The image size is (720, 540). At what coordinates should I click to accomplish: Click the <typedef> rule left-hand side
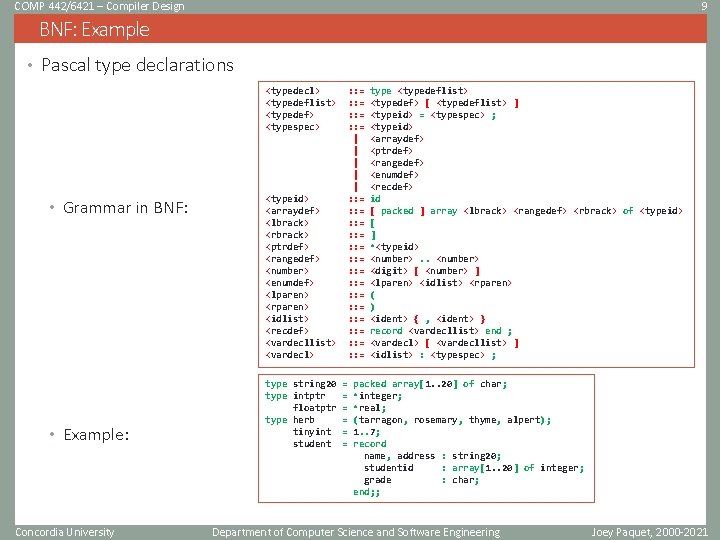290,115
